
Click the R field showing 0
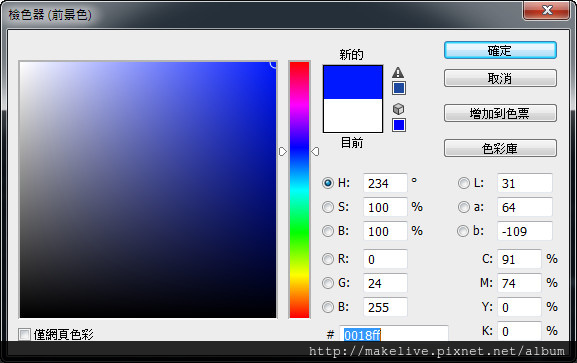(385, 259)
